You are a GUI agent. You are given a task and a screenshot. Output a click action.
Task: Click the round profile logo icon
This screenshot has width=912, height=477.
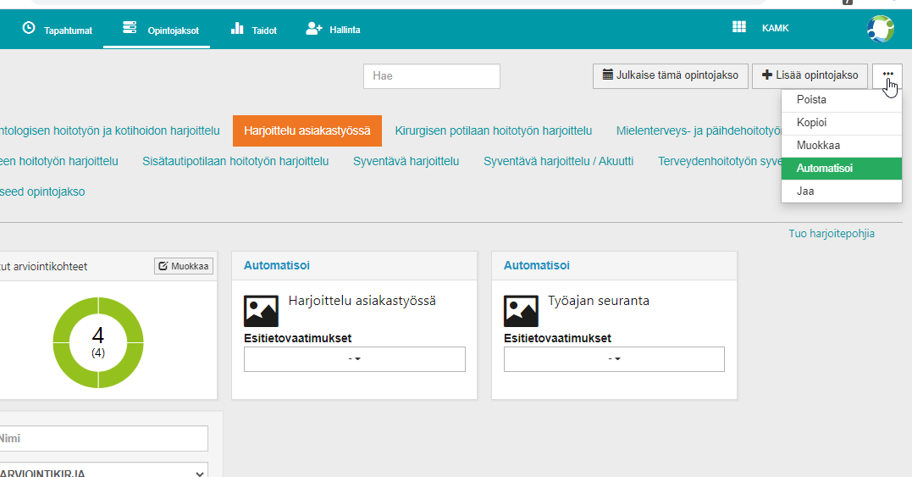(880, 28)
